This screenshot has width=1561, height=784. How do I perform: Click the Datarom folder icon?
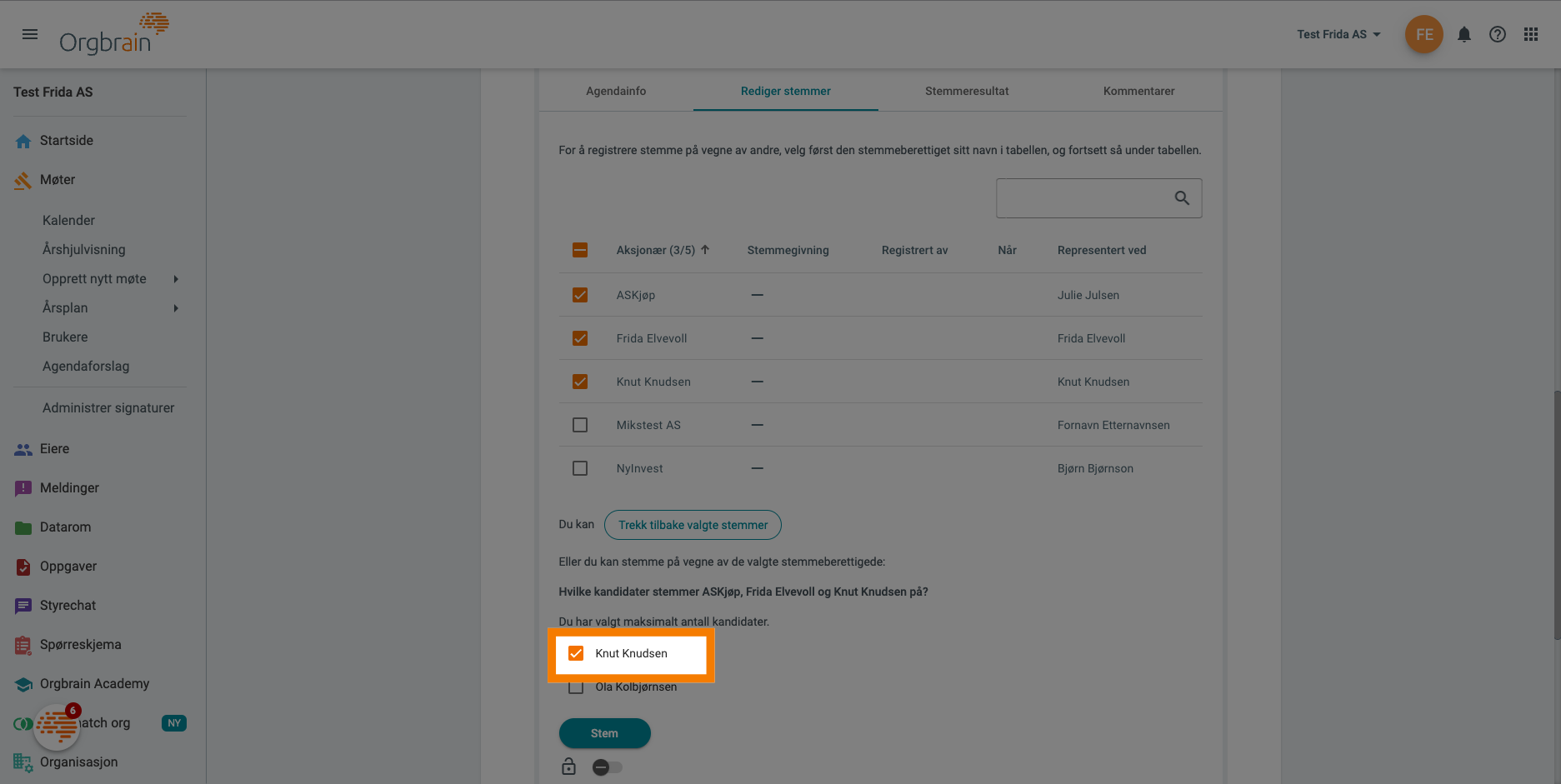pos(23,527)
